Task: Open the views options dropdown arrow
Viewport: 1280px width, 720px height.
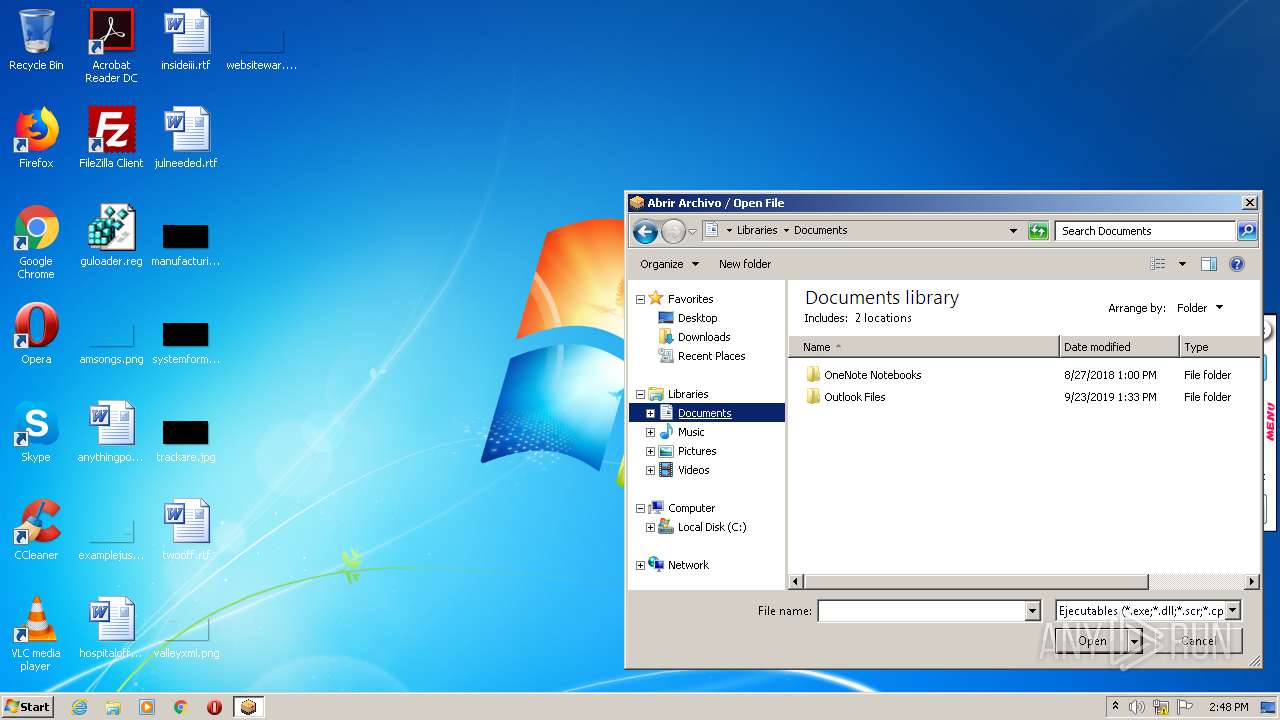Action: (x=1182, y=264)
